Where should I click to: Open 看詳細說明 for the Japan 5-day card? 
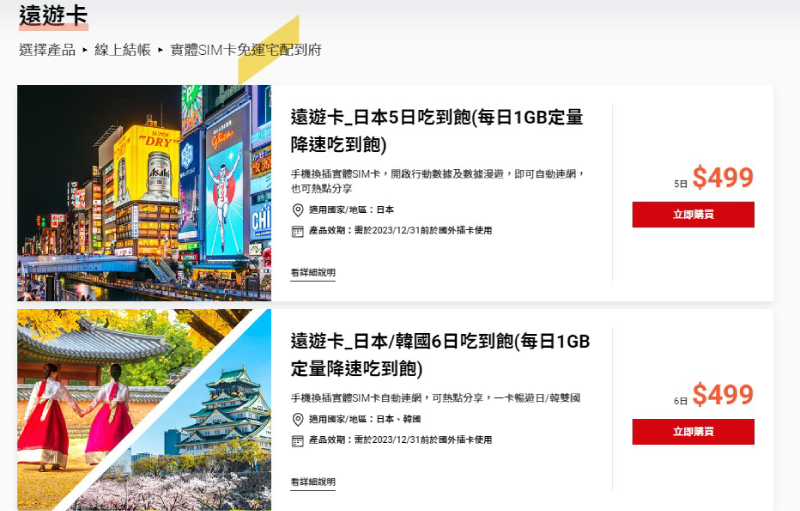[x=313, y=273]
